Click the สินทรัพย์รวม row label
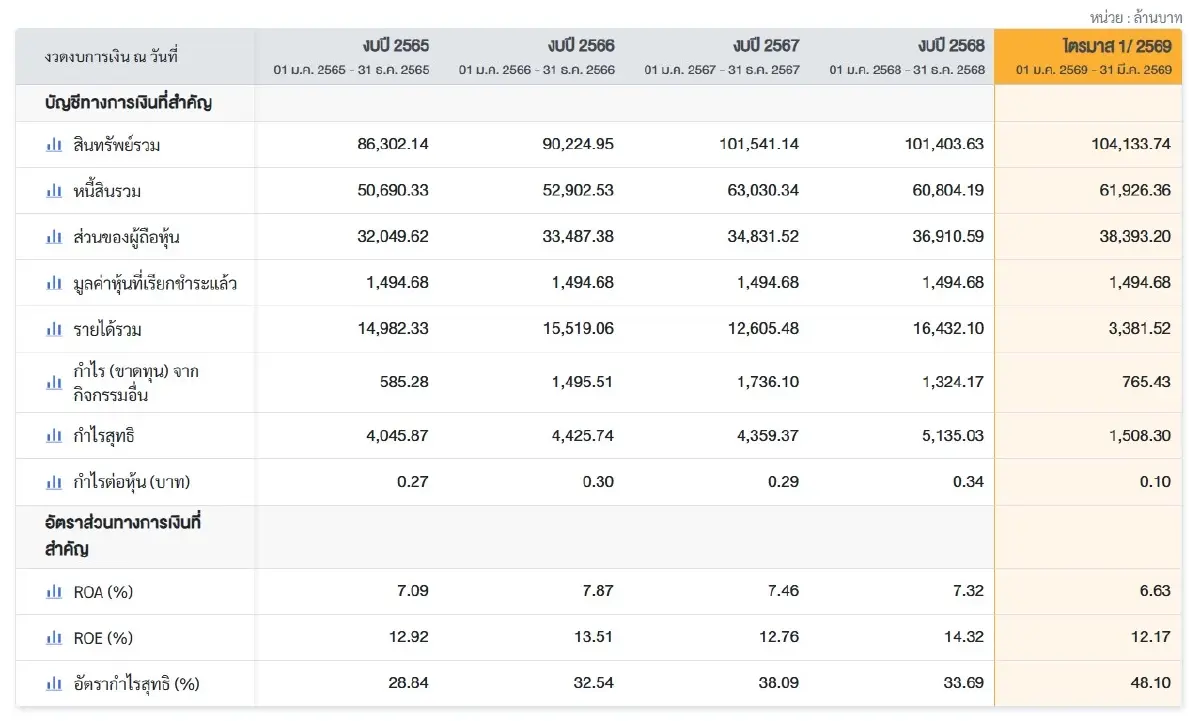Image resolution: width=1200 pixels, height=721 pixels. [117, 145]
